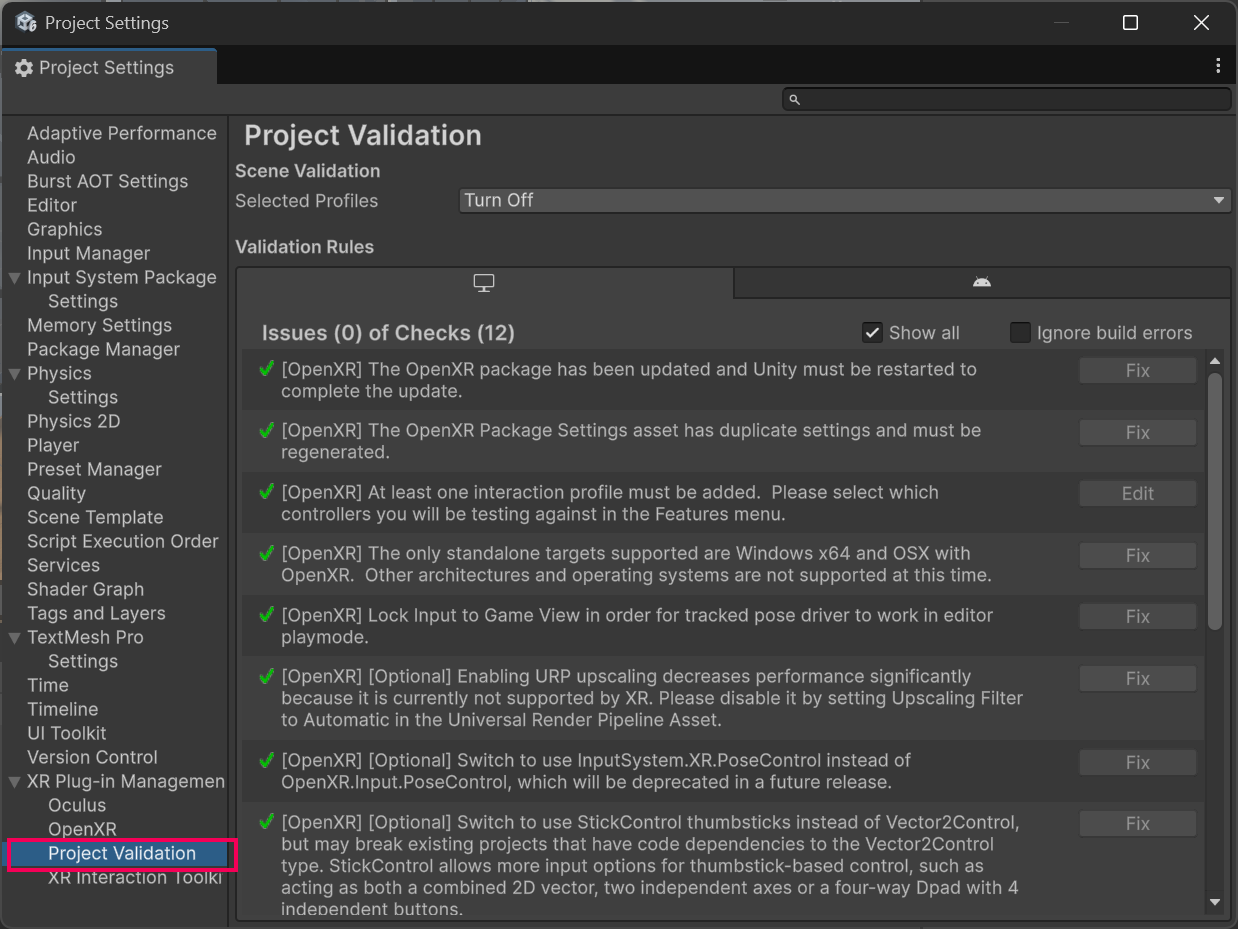
Task: Click Edit for the interaction profile rule
Action: click(1137, 493)
